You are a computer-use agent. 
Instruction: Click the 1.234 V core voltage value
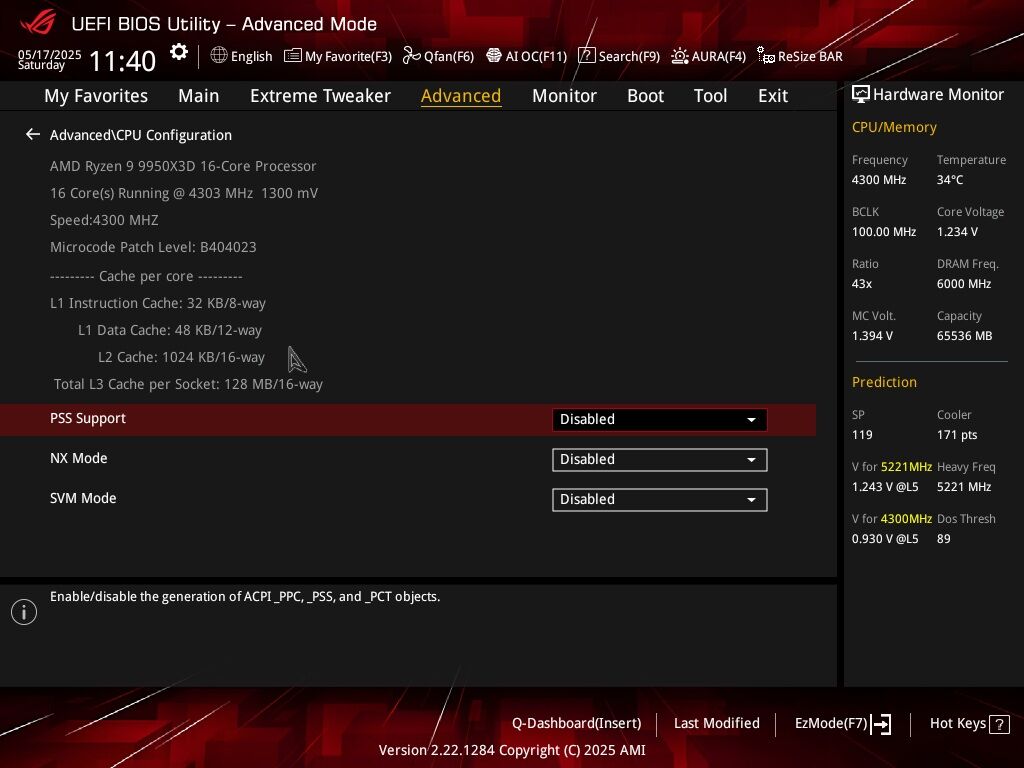click(957, 232)
